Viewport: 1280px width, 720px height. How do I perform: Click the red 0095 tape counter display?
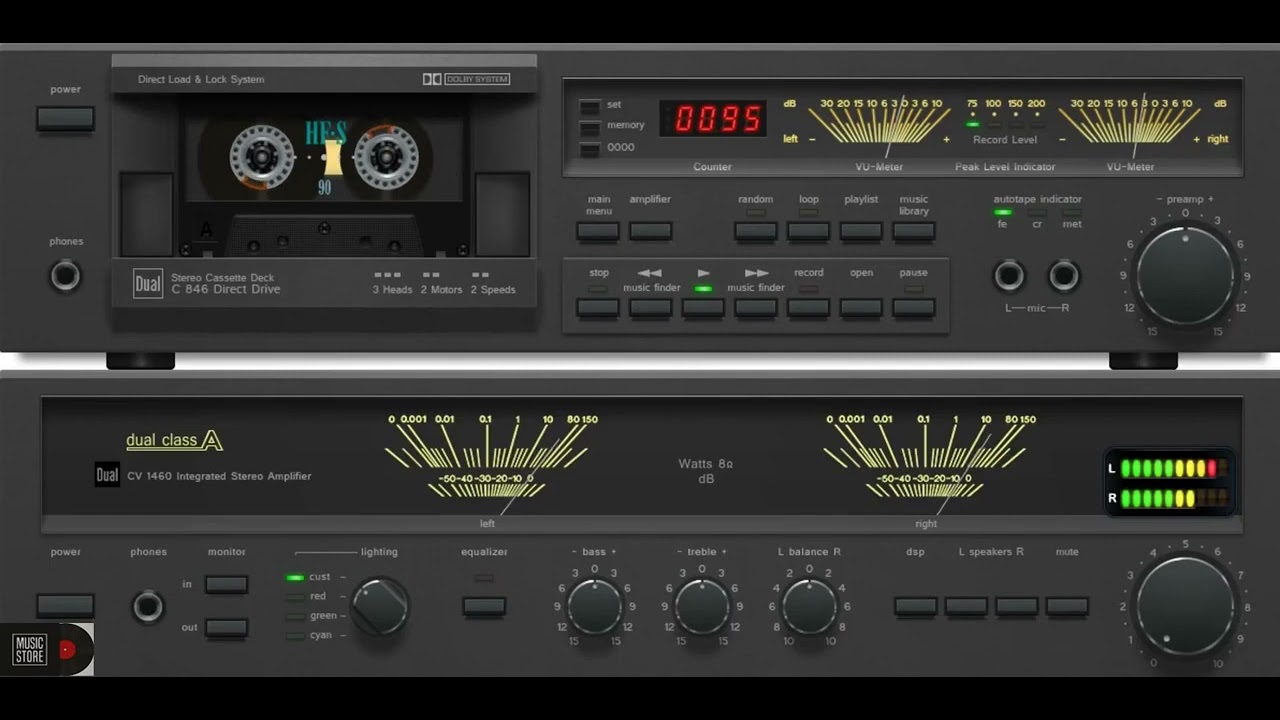click(713, 119)
